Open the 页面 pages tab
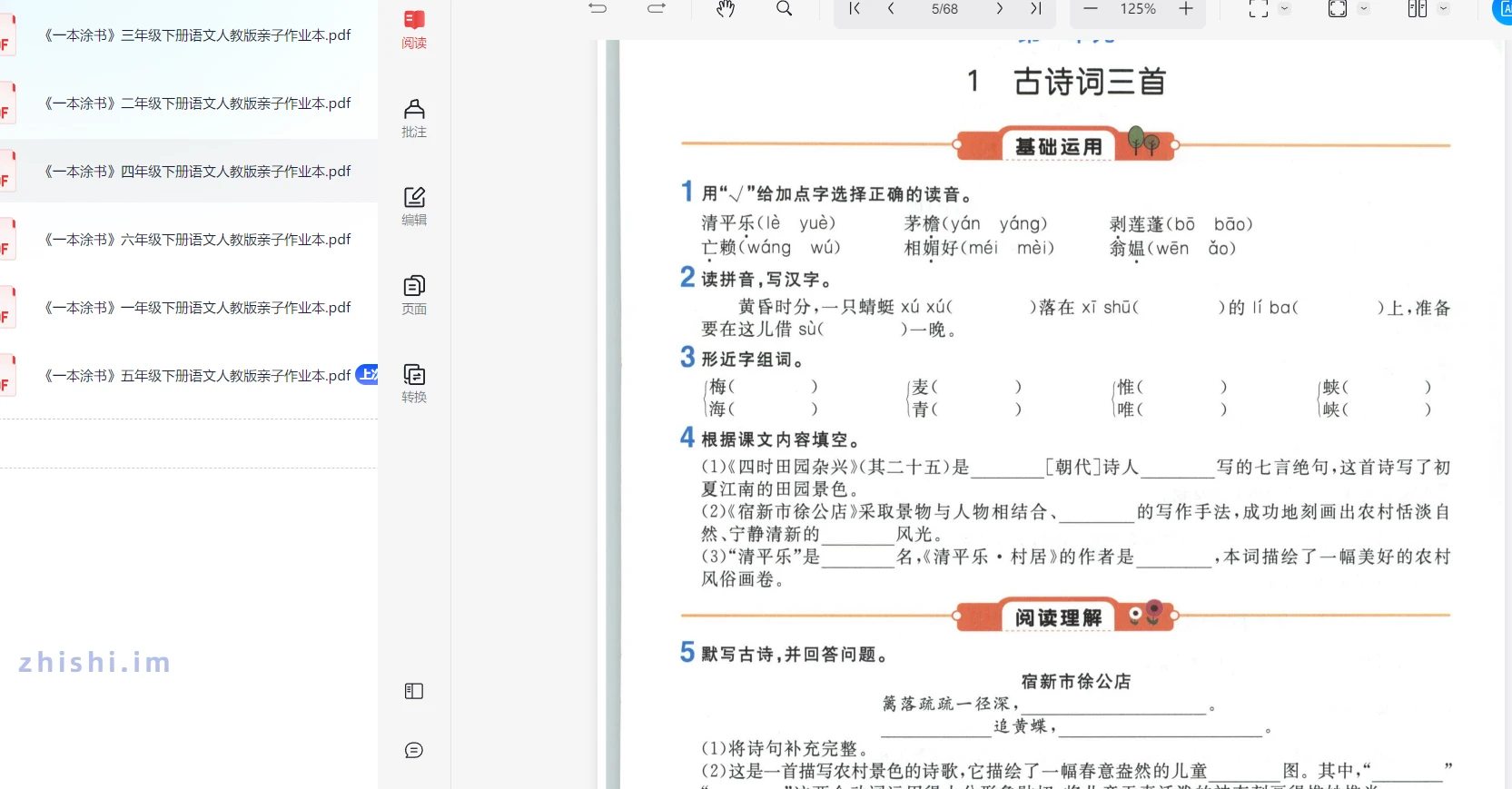This screenshot has width=1512, height=789. [x=414, y=295]
